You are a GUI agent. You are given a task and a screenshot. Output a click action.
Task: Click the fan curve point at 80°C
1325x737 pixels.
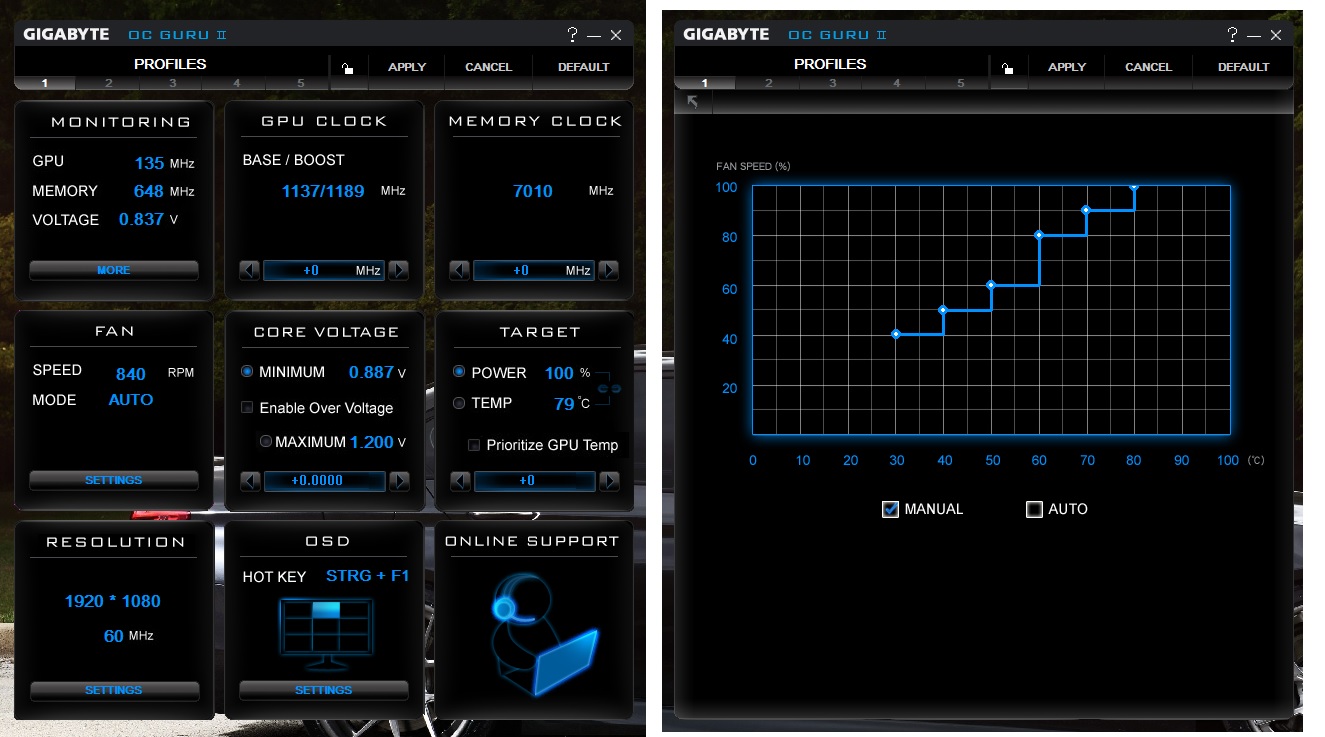click(x=1134, y=186)
